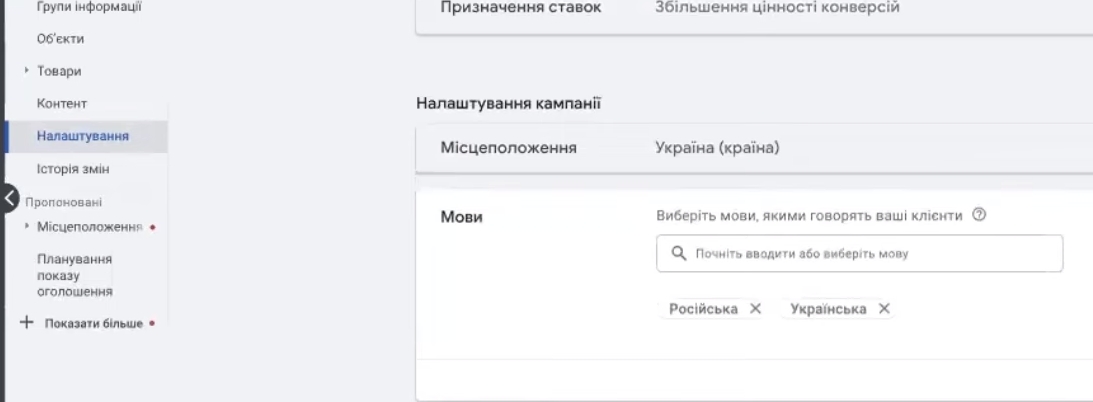Go to Об'єкти section
Screen dimensions: 1093x402
click(x=60, y=39)
